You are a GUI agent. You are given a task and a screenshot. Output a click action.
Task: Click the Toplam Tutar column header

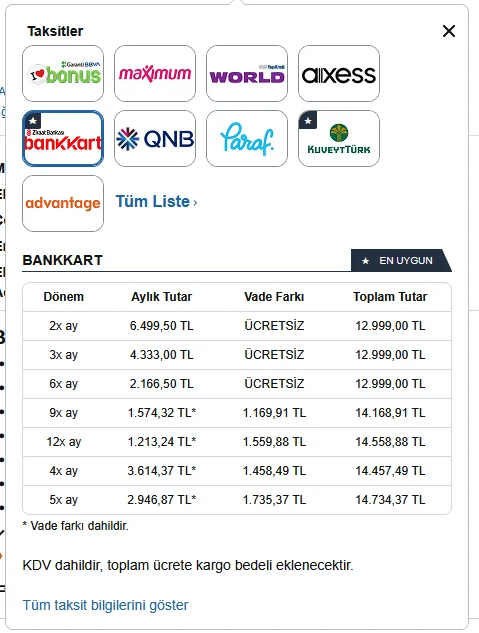pyautogui.click(x=390, y=297)
